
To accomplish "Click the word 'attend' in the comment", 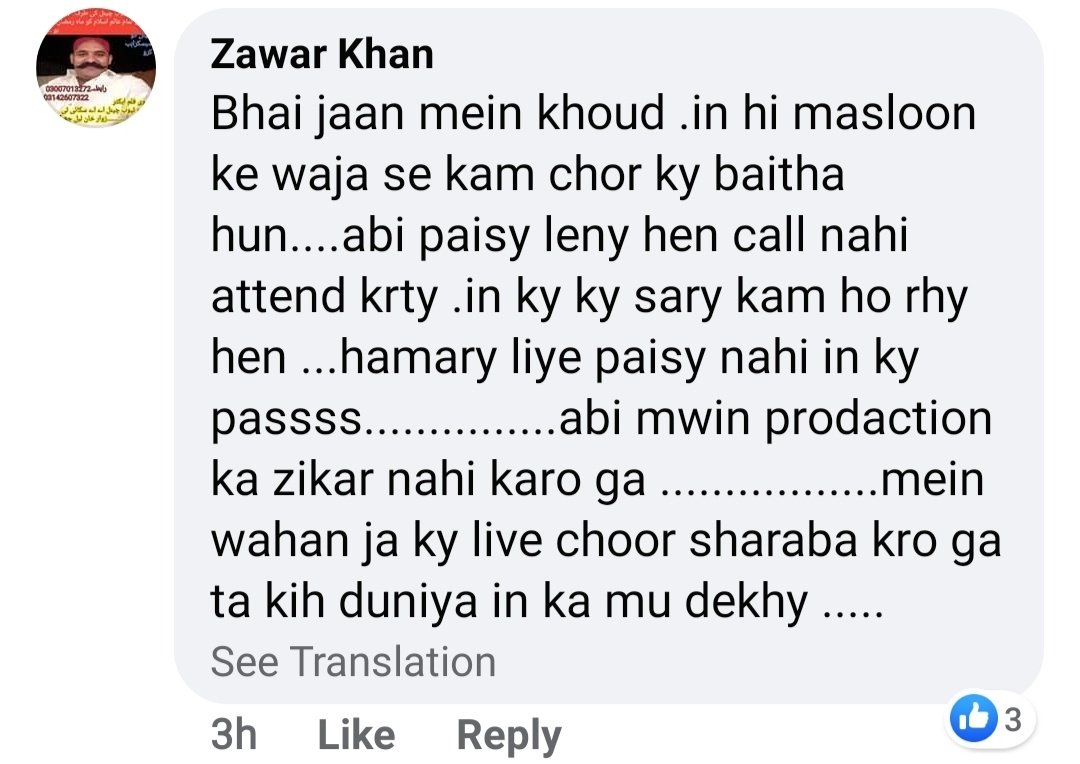I will coord(278,296).
